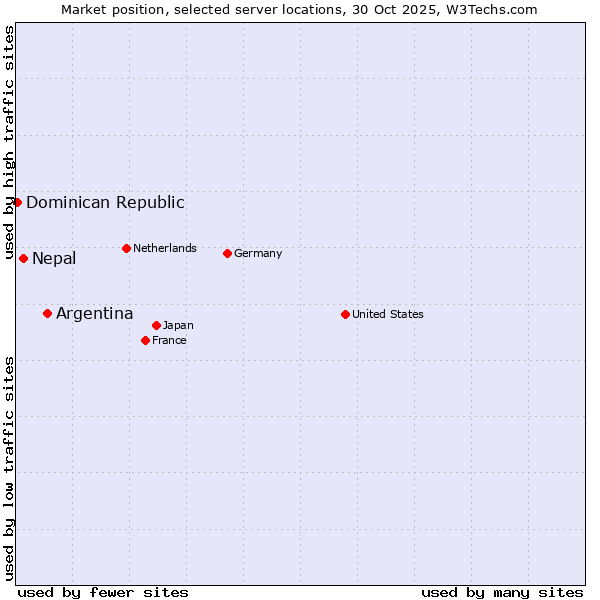600x600 pixels.
Task: Click the chart title mentioning W3Techs.com
Action: pos(299,10)
